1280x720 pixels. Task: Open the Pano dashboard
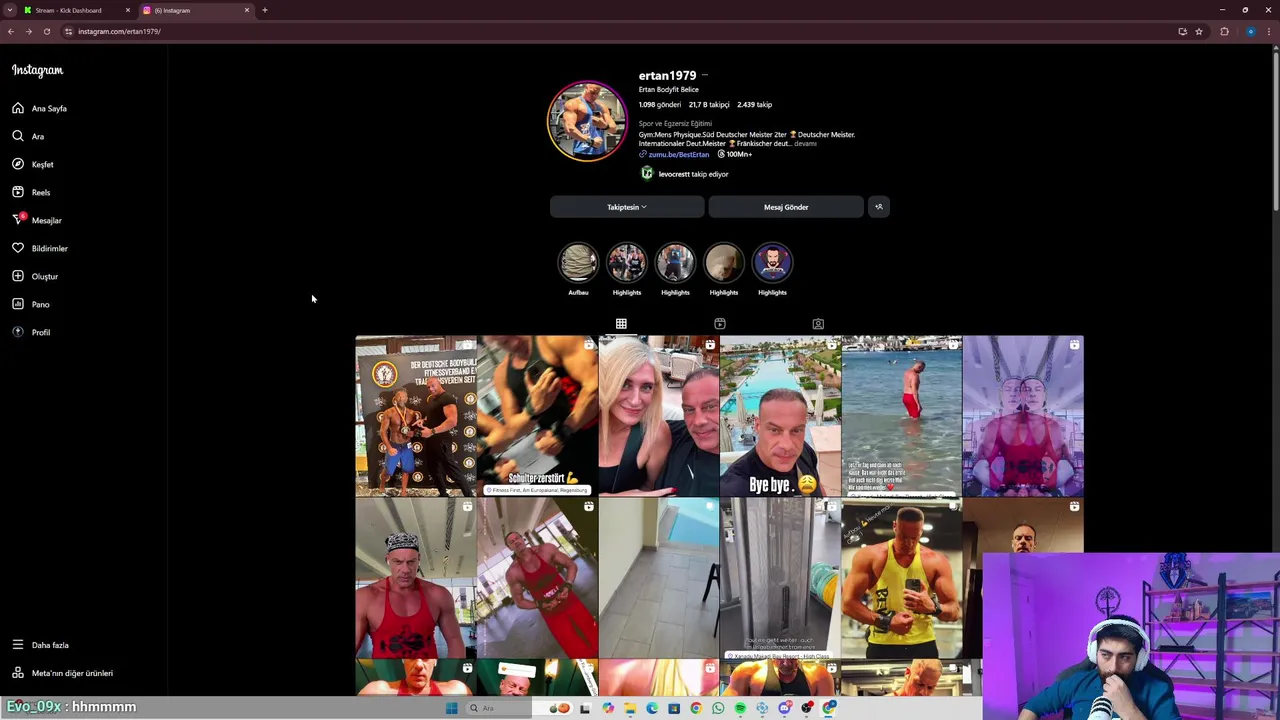pos(31,304)
